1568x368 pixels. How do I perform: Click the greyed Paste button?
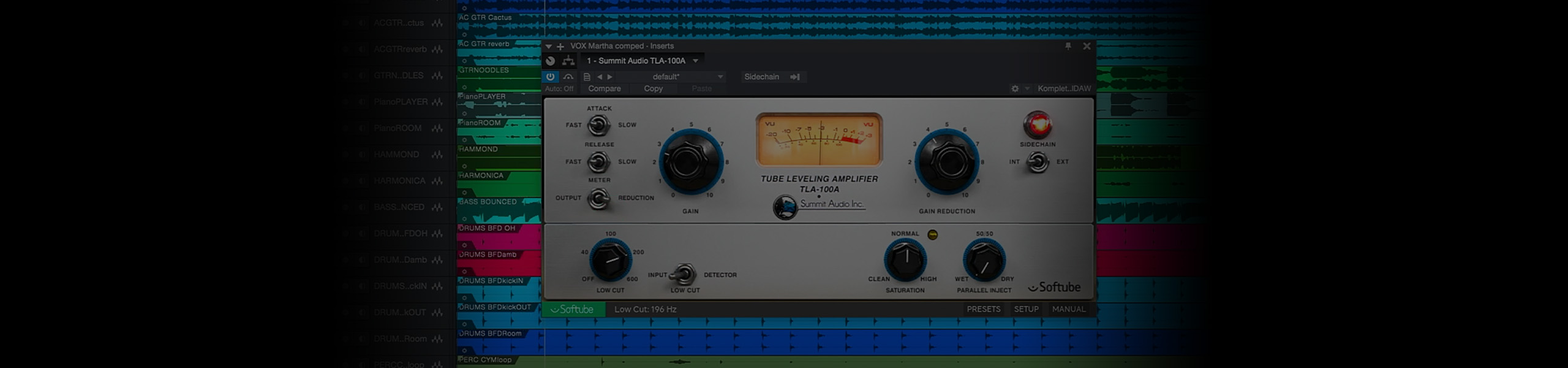[701, 88]
